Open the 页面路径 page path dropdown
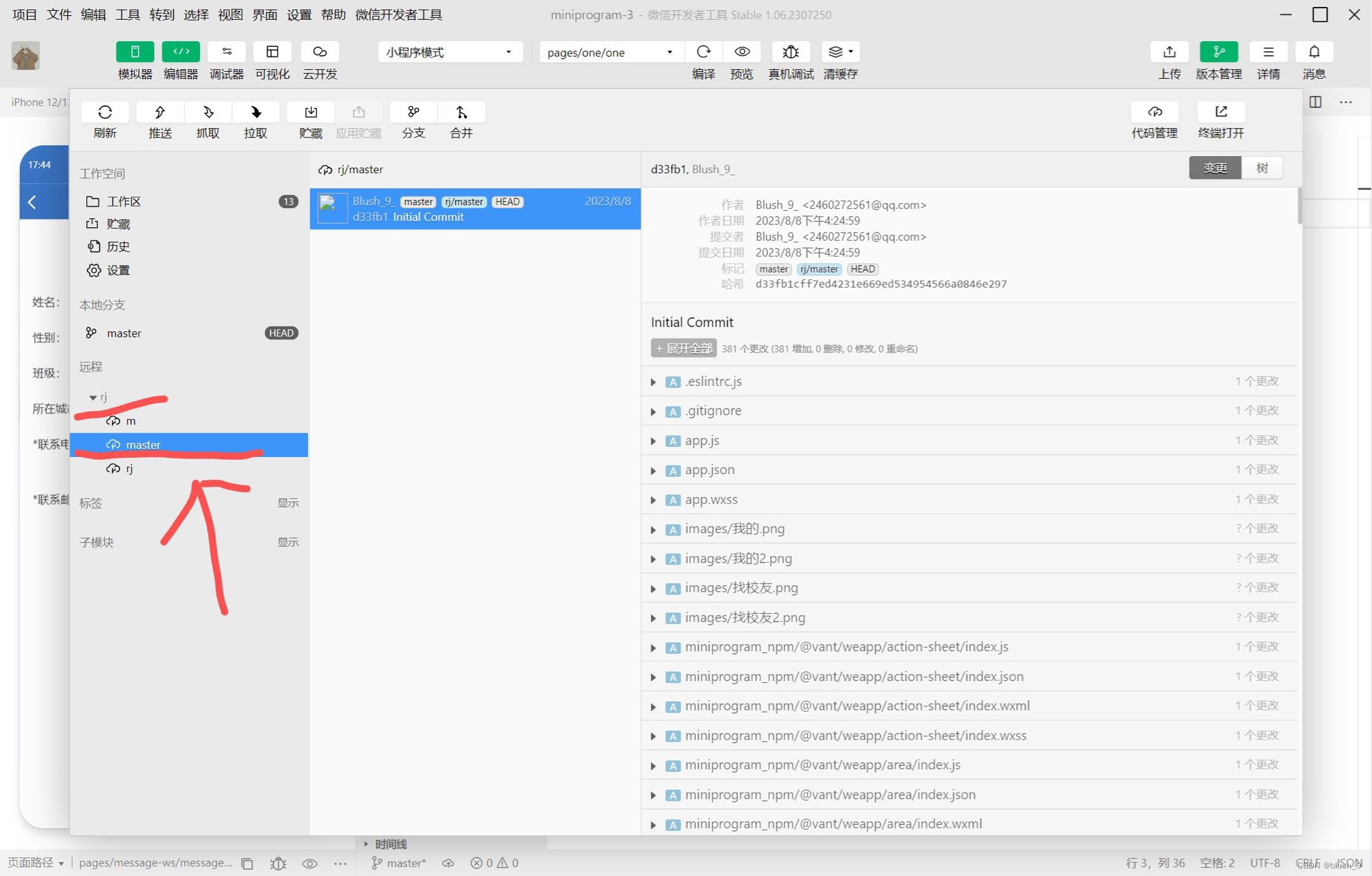 click(x=35, y=863)
